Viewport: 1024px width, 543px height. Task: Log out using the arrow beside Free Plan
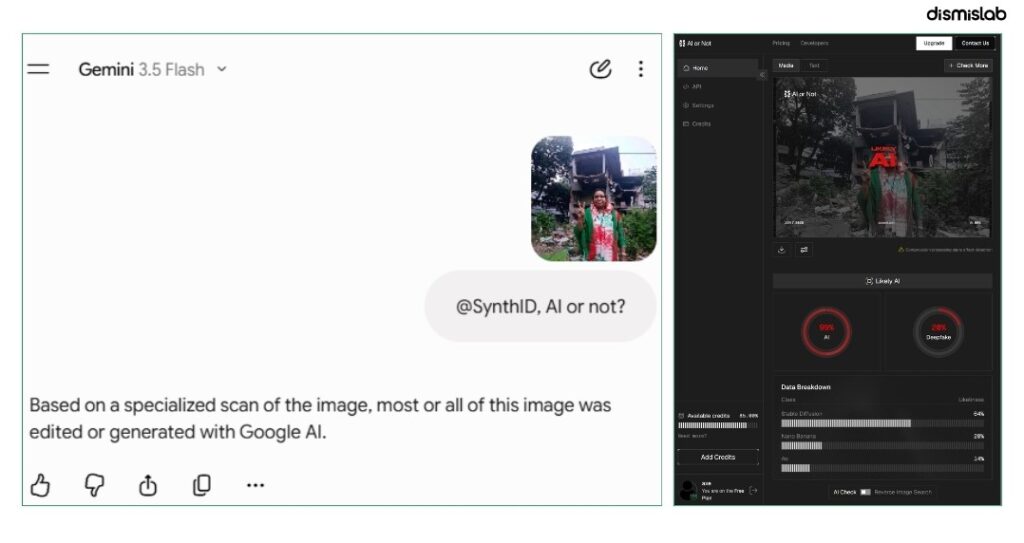[753, 490]
